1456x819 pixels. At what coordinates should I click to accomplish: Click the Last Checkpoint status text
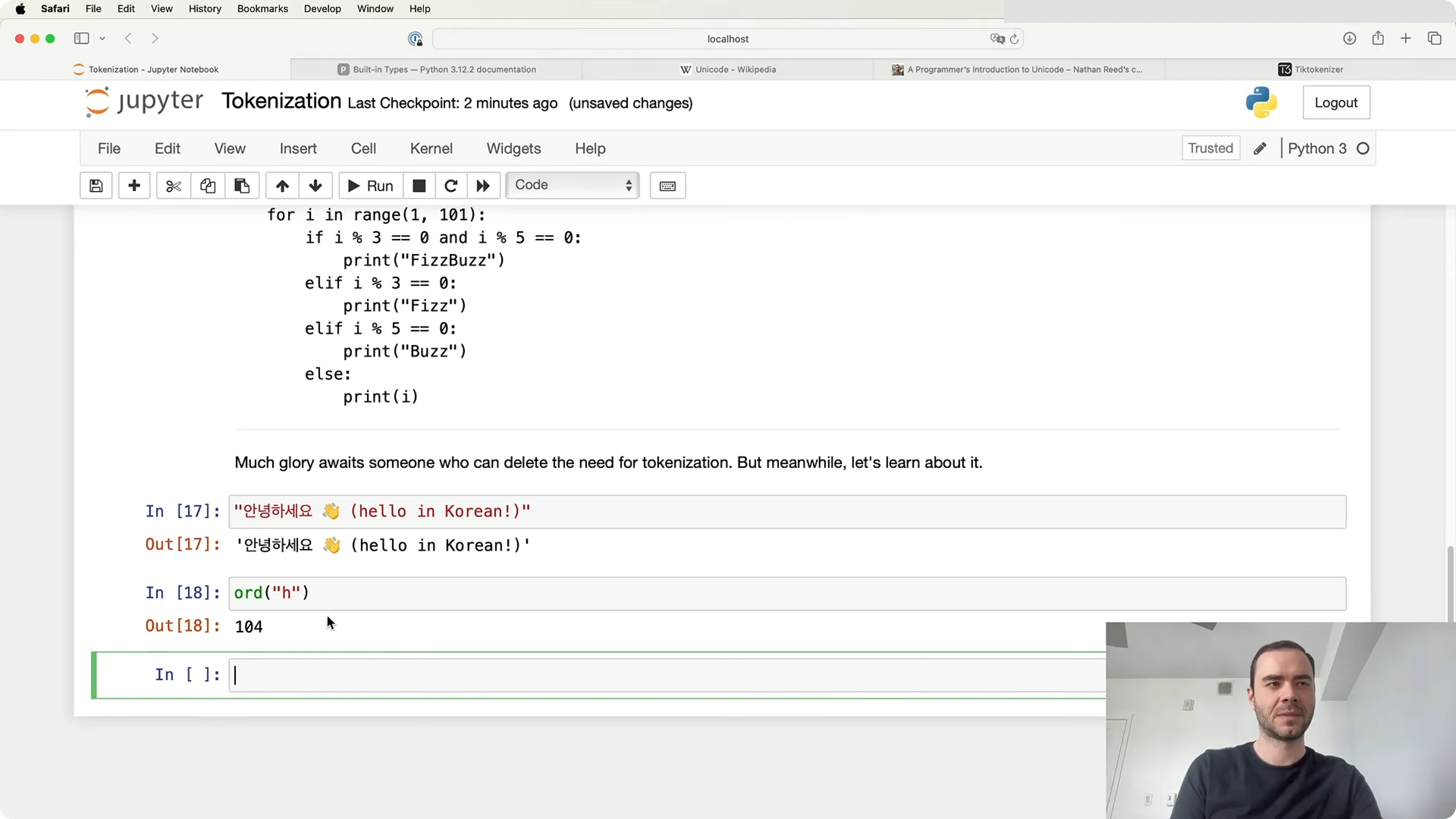click(x=453, y=103)
